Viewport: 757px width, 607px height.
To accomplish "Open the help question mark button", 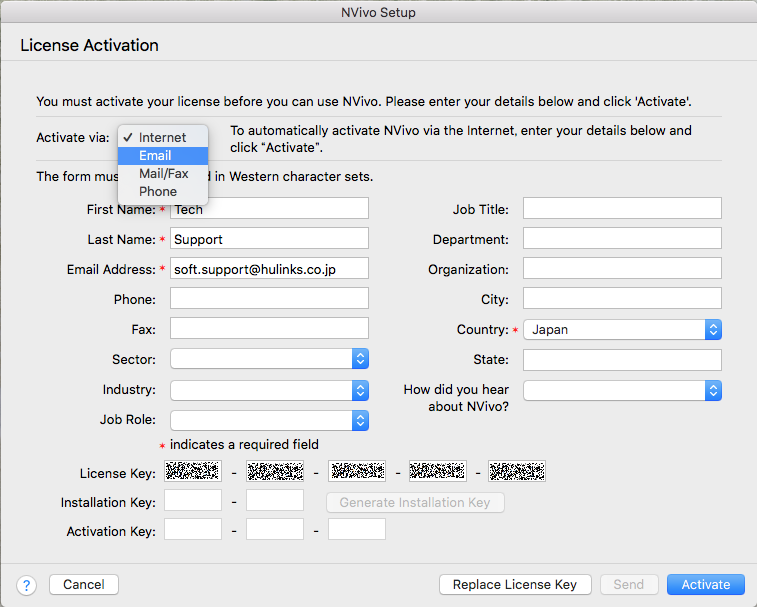I will click(x=27, y=585).
